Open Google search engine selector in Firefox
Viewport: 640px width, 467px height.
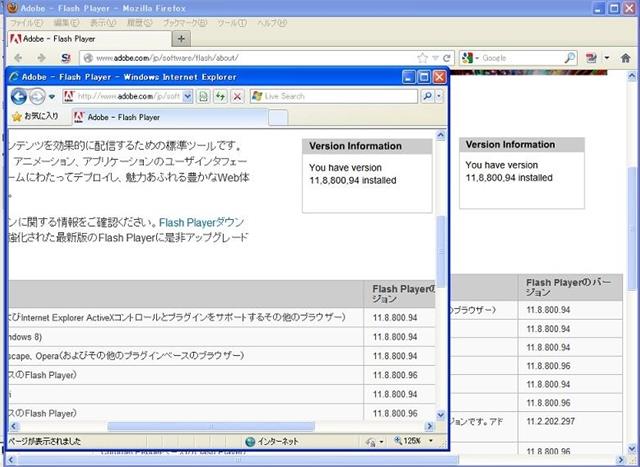[469, 58]
